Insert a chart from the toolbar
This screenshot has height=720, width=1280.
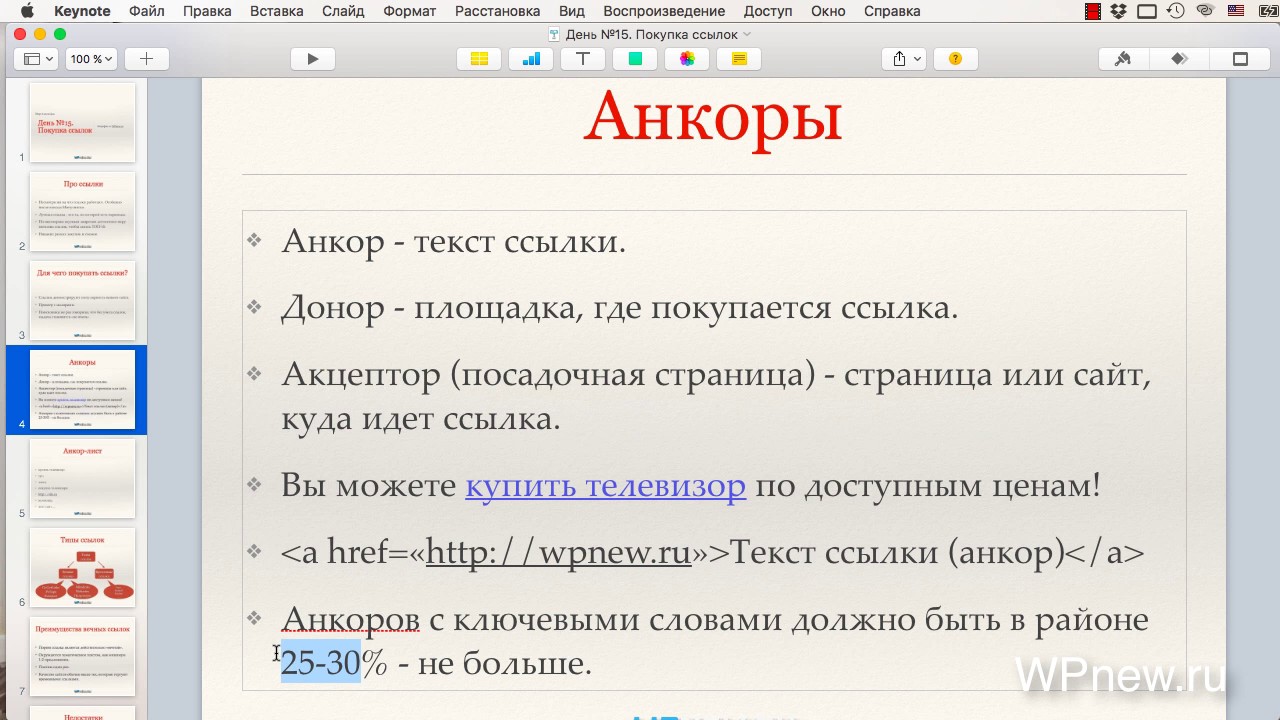coord(531,59)
